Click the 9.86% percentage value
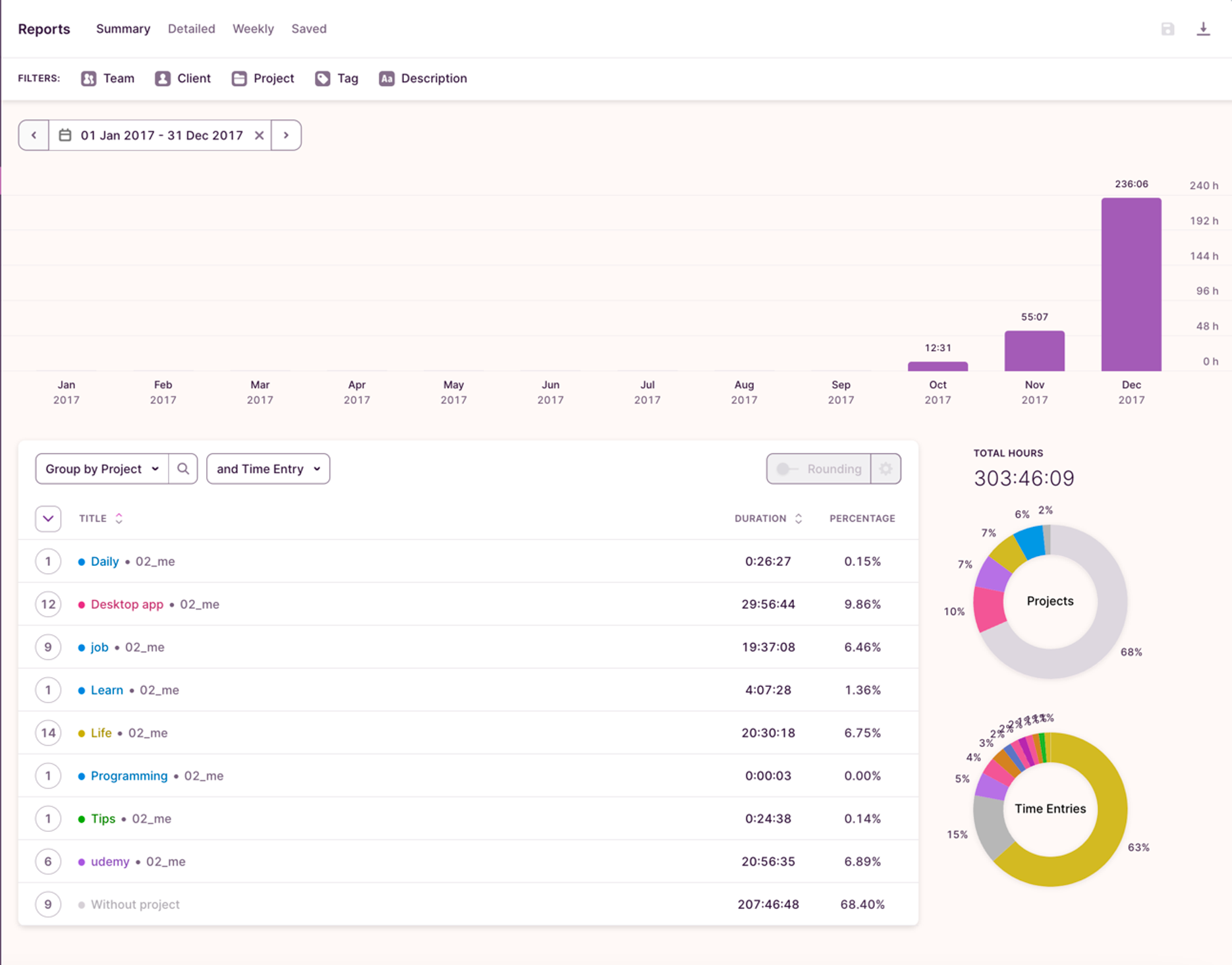Viewport: 1232px width, 965px height. [x=862, y=604]
